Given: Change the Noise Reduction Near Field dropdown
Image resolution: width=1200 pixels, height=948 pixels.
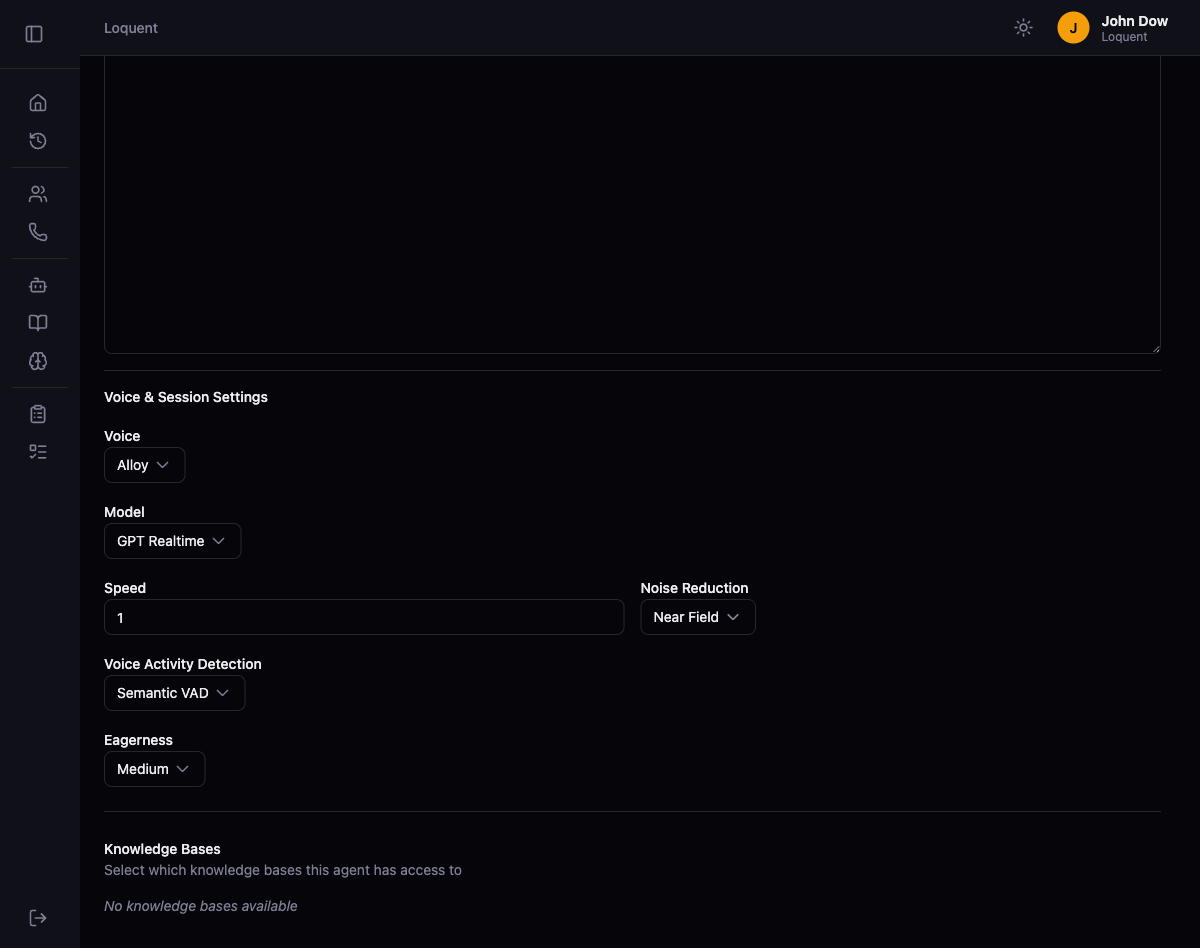Looking at the screenshot, I should click(x=697, y=617).
